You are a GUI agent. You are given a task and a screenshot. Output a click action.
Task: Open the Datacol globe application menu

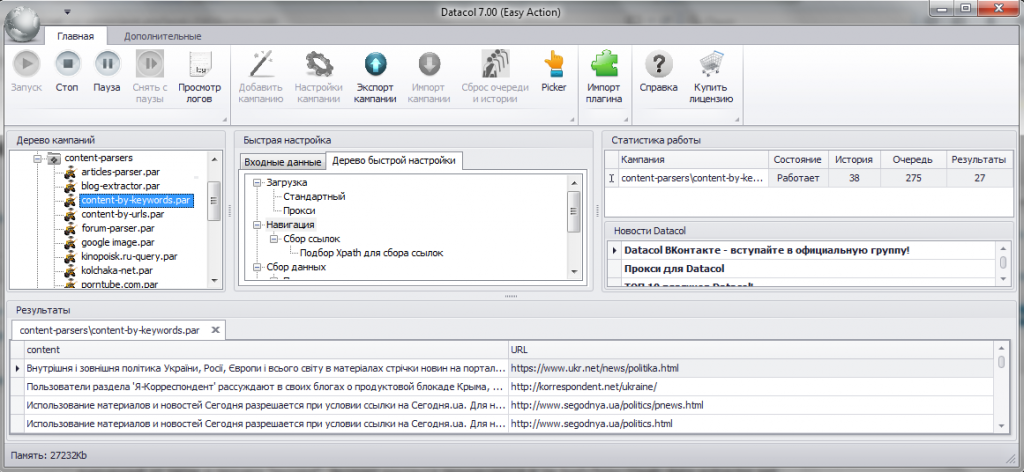(x=23, y=24)
